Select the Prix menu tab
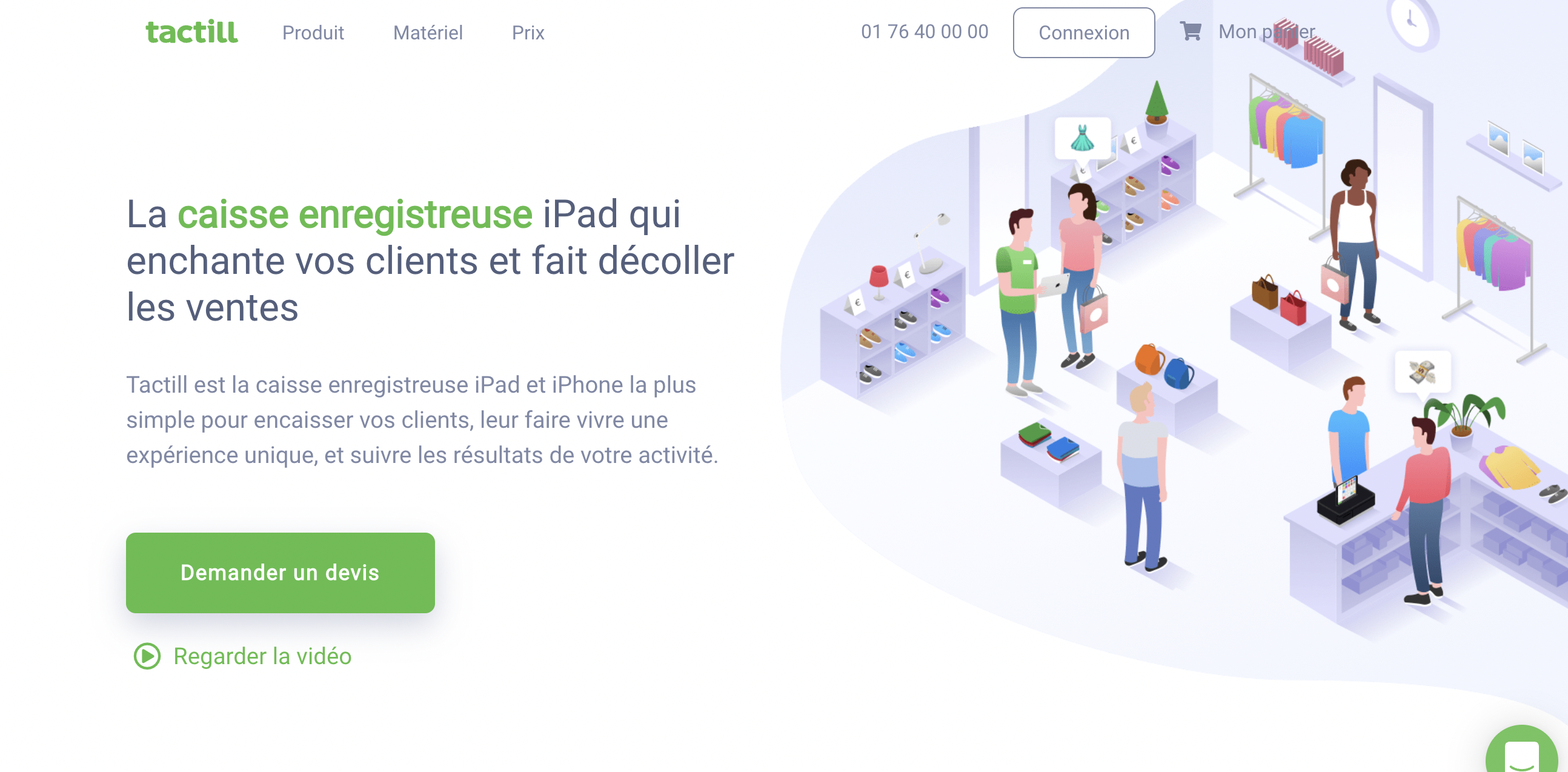This screenshot has height=772, width=1568. pyautogui.click(x=527, y=33)
